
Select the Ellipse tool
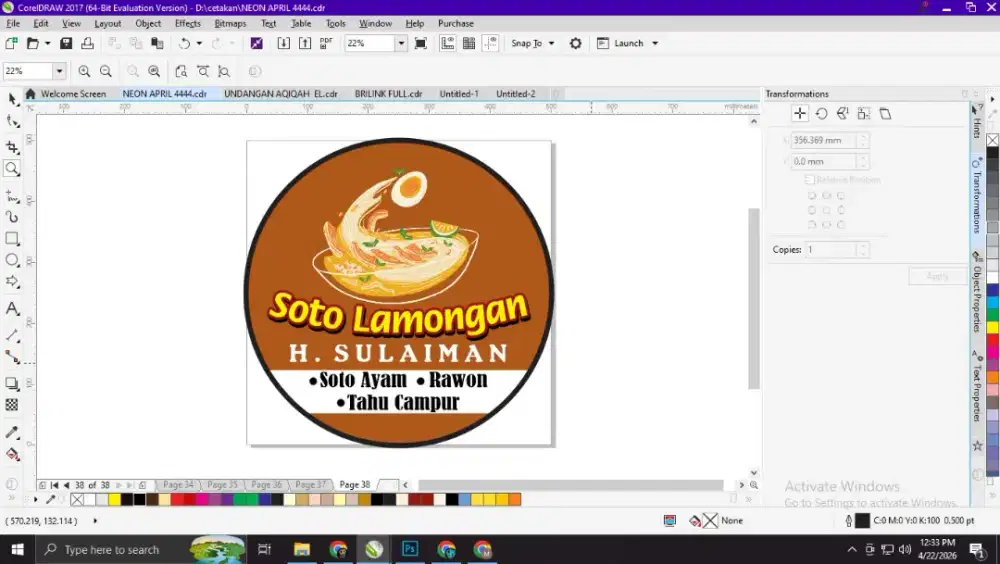point(12,260)
